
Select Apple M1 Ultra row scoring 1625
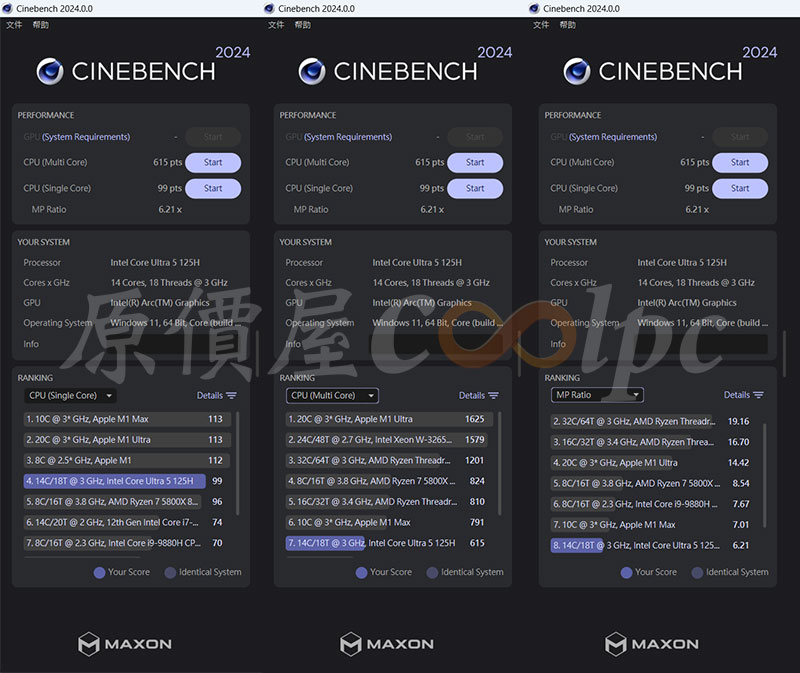click(x=389, y=419)
